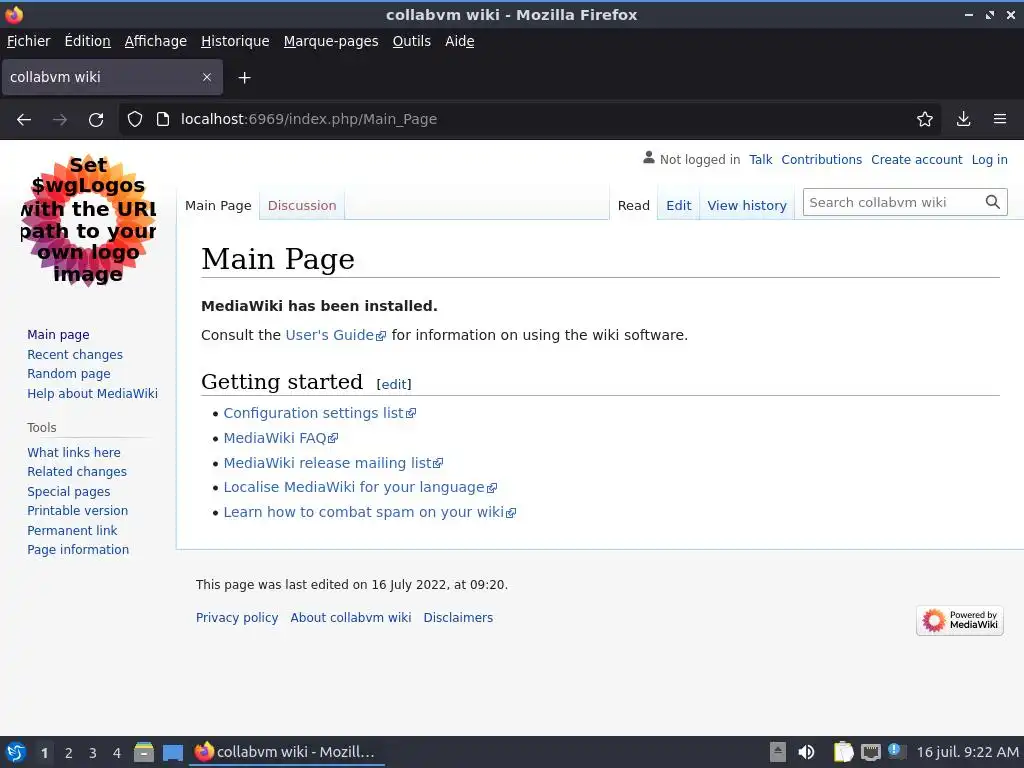
Task: Open the Talk link
Action: tap(761, 159)
